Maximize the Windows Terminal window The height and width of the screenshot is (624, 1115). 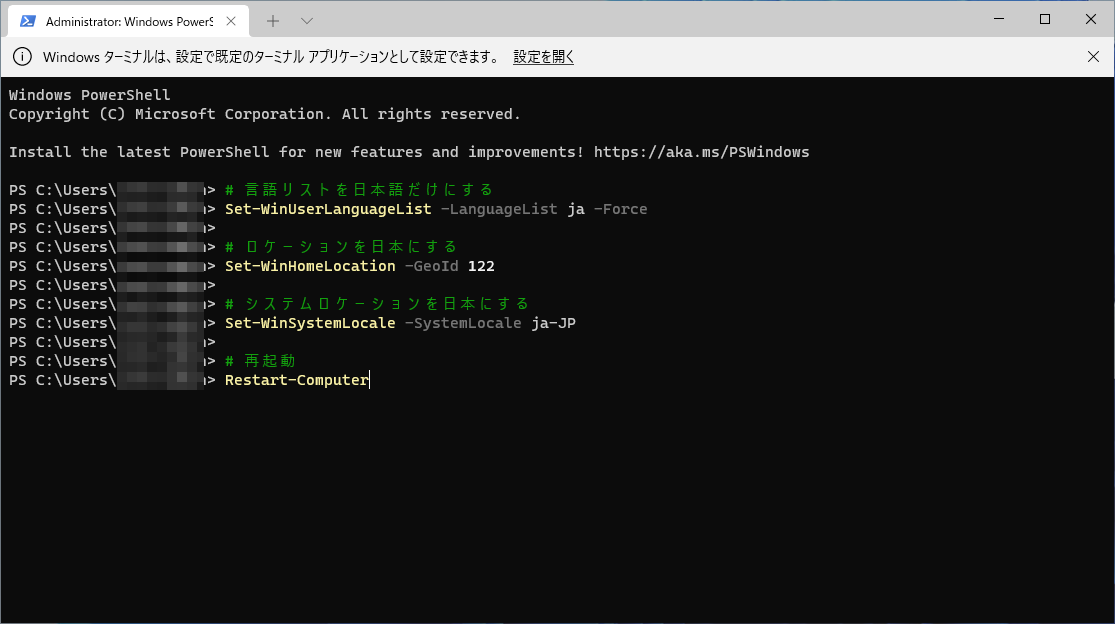tap(1045, 19)
